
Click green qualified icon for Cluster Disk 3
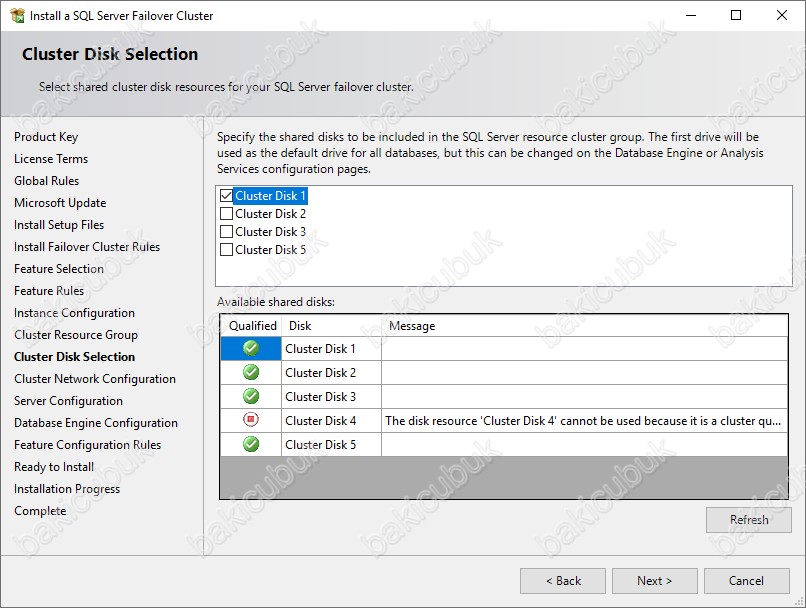(x=251, y=396)
